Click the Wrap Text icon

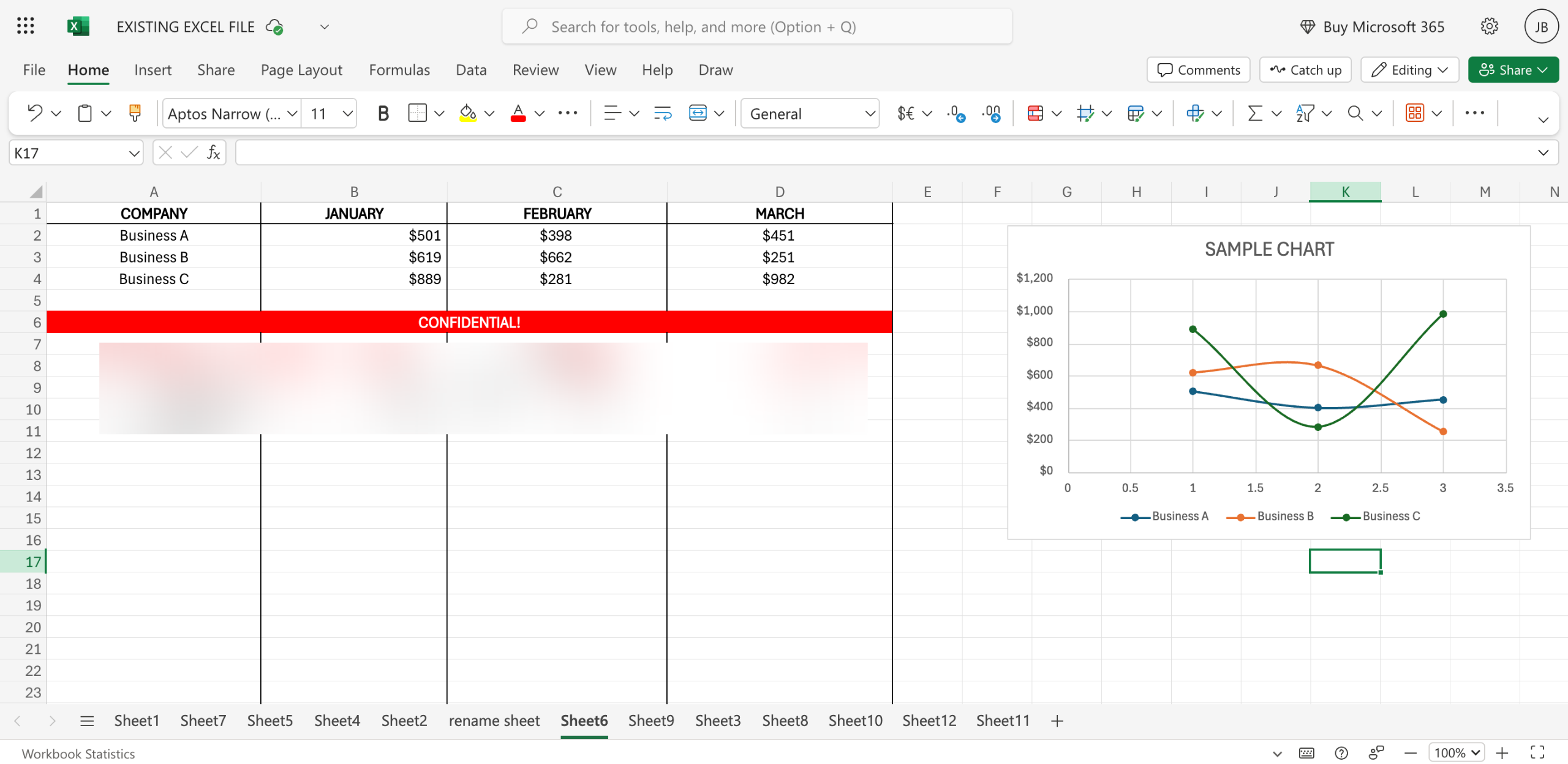tap(663, 113)
